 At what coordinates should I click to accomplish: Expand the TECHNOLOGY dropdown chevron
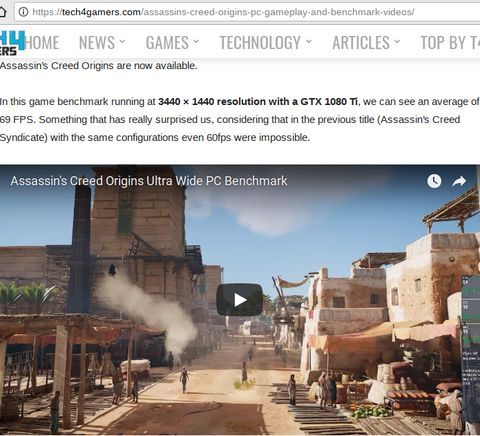[x=309, y=42]
